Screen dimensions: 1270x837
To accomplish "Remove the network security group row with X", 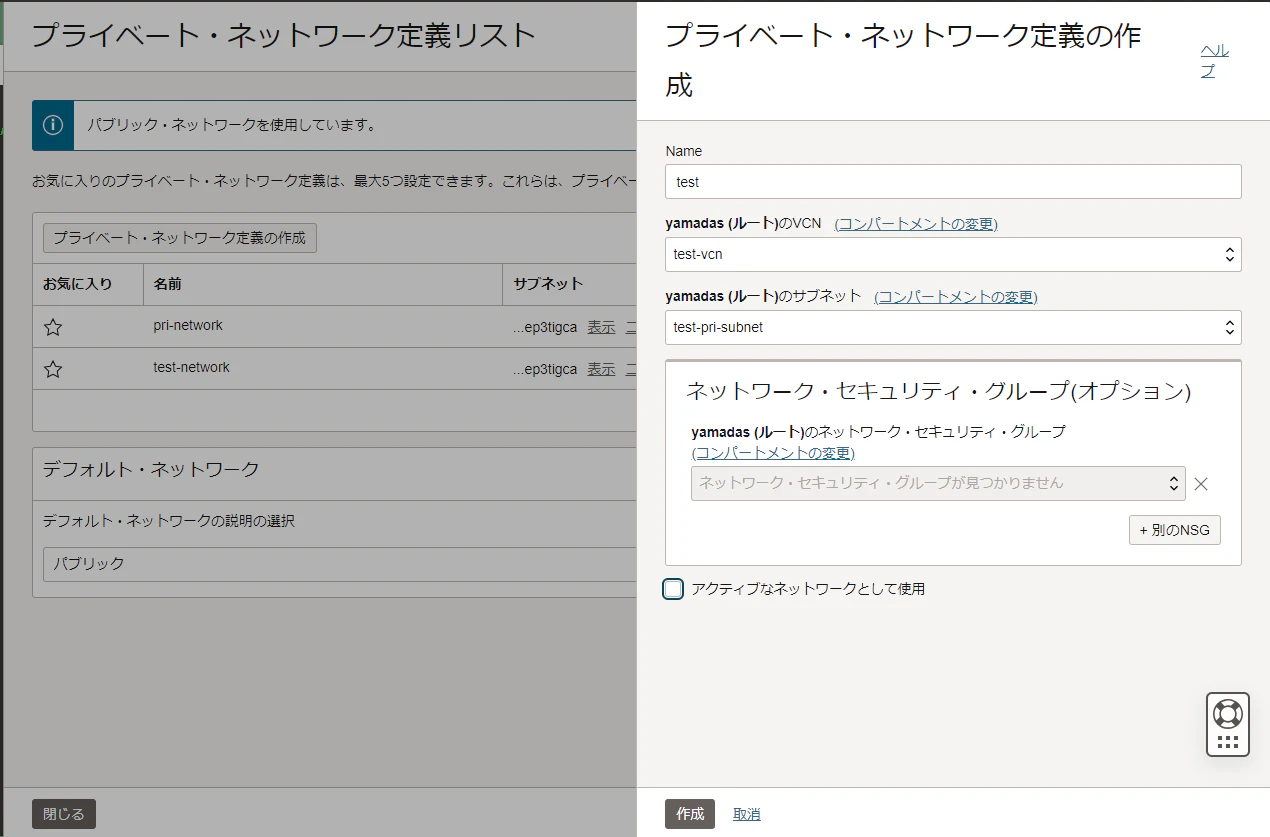I will coord(1201,484).
